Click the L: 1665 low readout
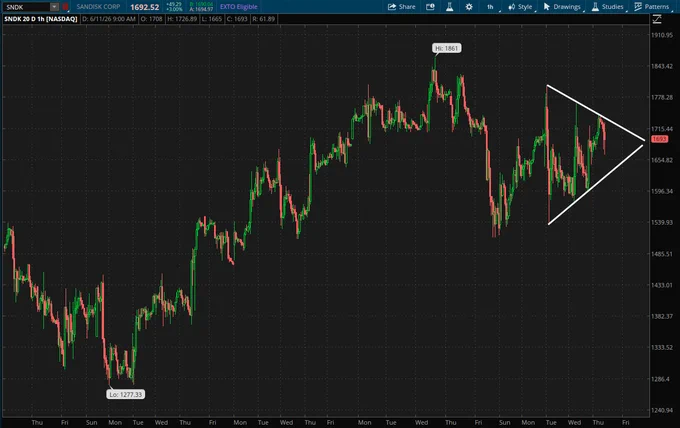Image resolution: width=680 pixels, height=428 pixels. point(212,19)
